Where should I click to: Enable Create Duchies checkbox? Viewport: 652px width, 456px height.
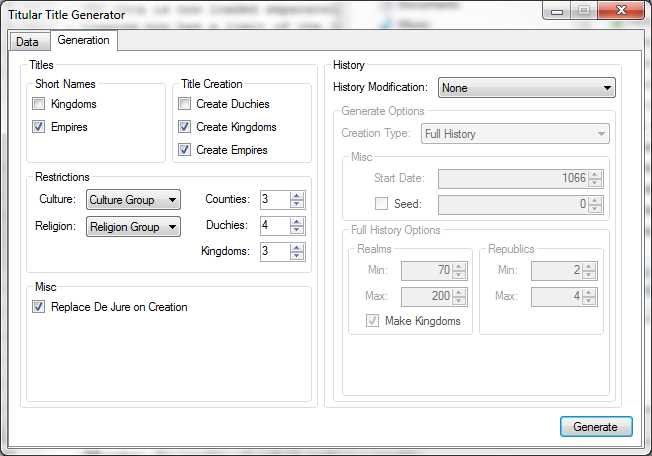point(184,104)
